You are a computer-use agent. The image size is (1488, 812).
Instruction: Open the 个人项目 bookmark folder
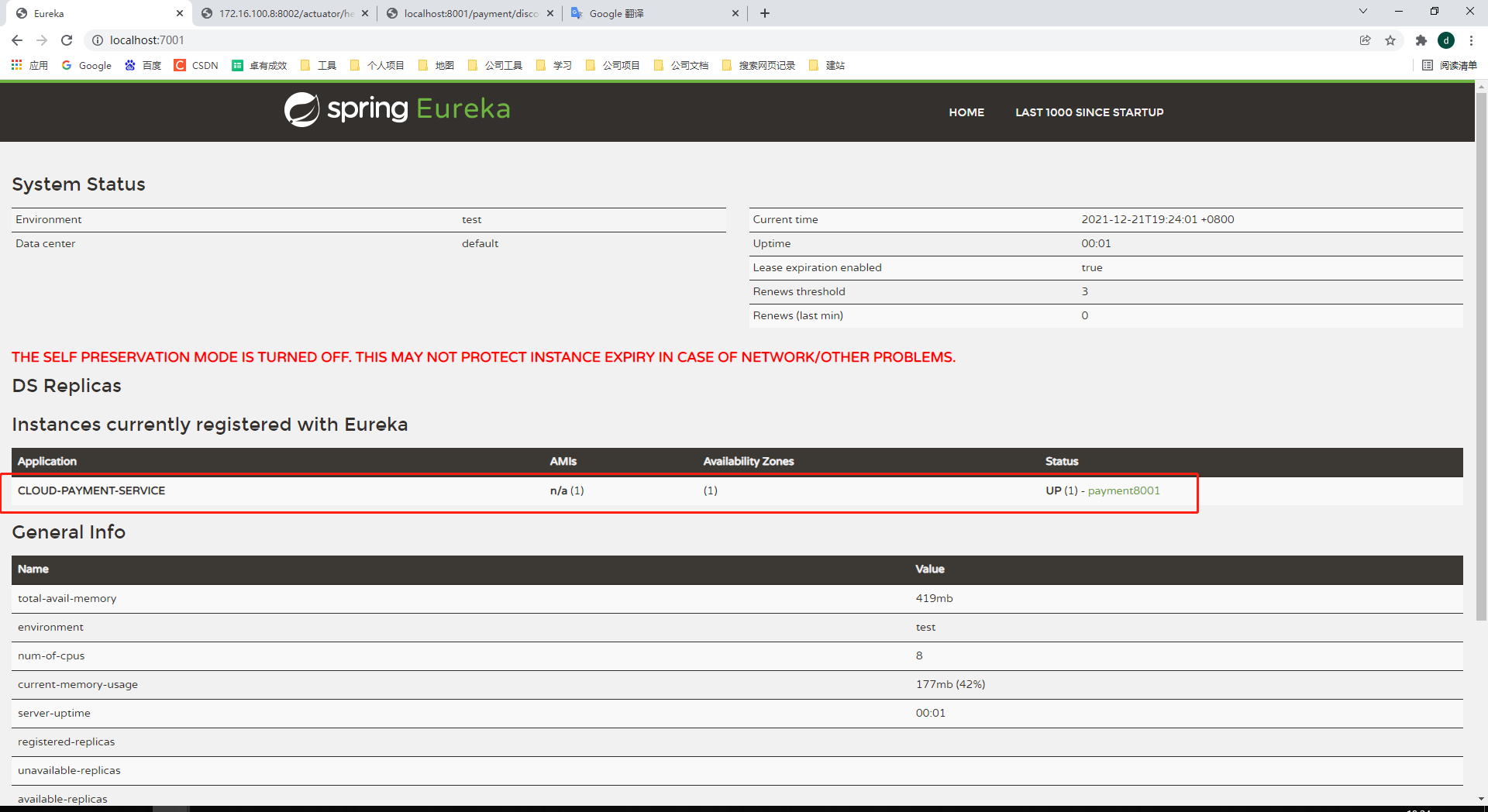coord(377,65)
